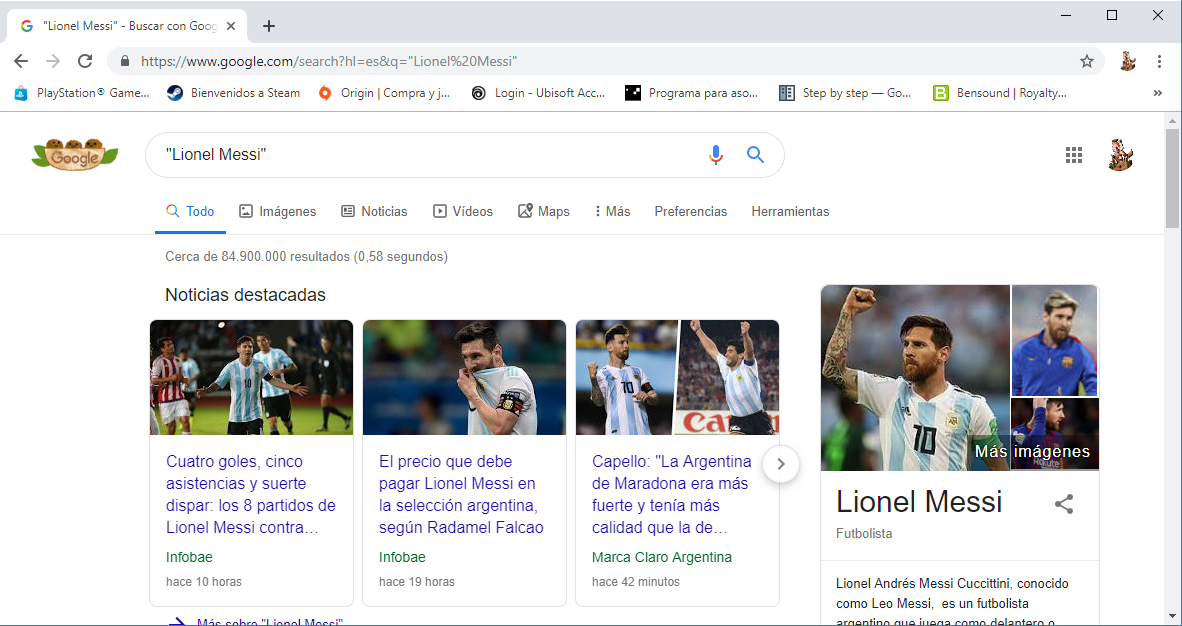Click inside the Google search box

430,155
